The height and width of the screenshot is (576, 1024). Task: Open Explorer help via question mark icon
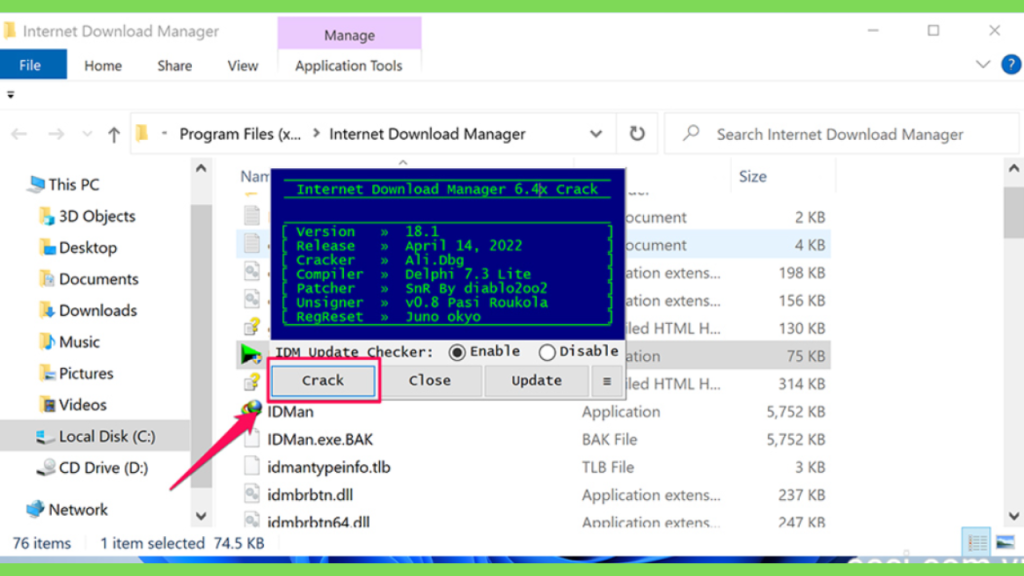click(x=1011, y=65)
